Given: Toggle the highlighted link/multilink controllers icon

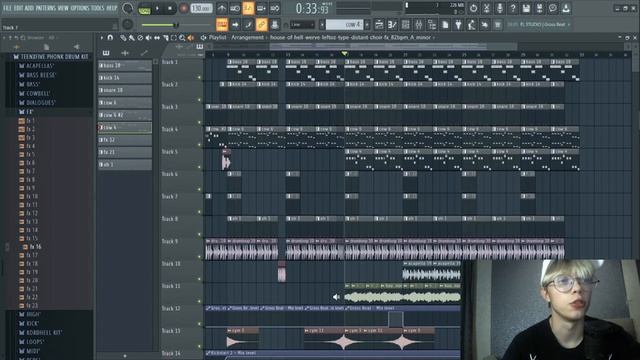Looking at the screenshot, I should tap(262, 24).
